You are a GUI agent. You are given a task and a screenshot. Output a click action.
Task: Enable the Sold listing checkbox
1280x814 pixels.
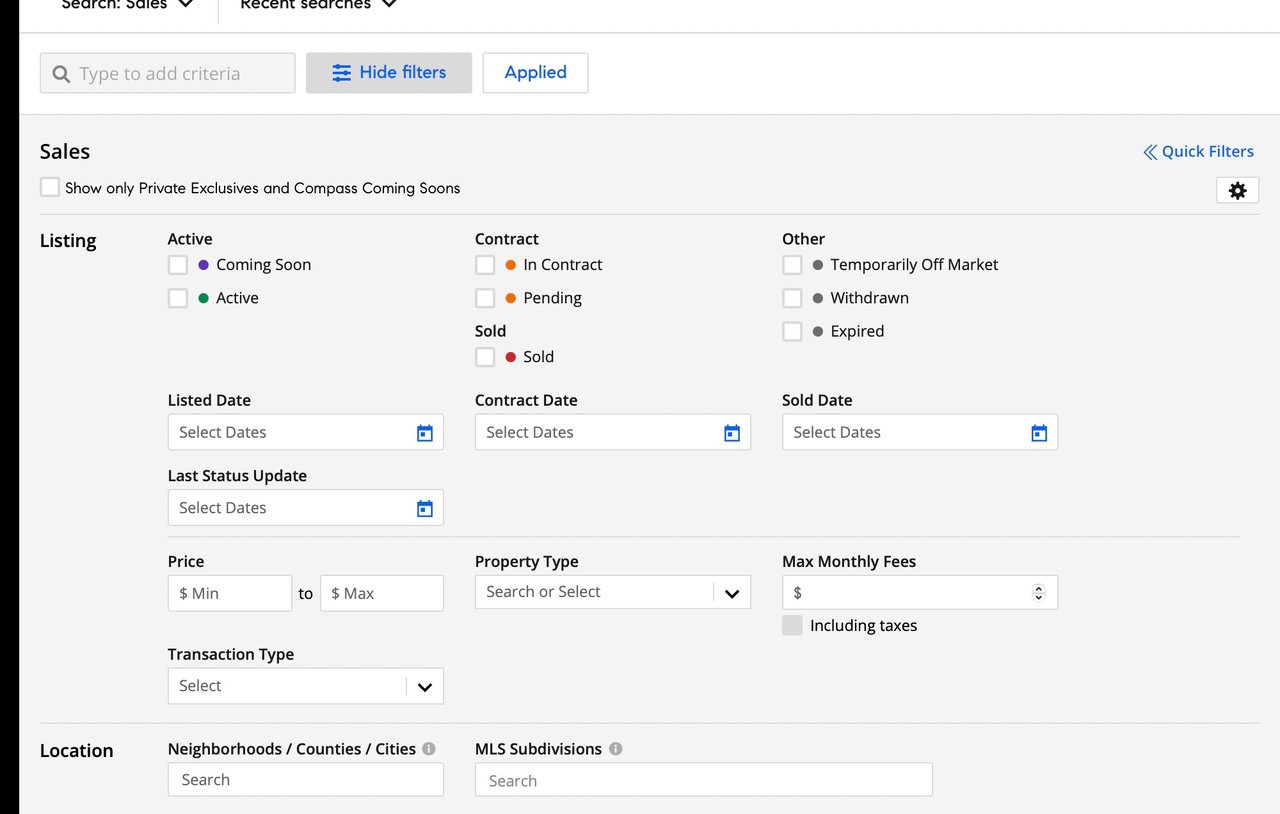click(485, 357)
